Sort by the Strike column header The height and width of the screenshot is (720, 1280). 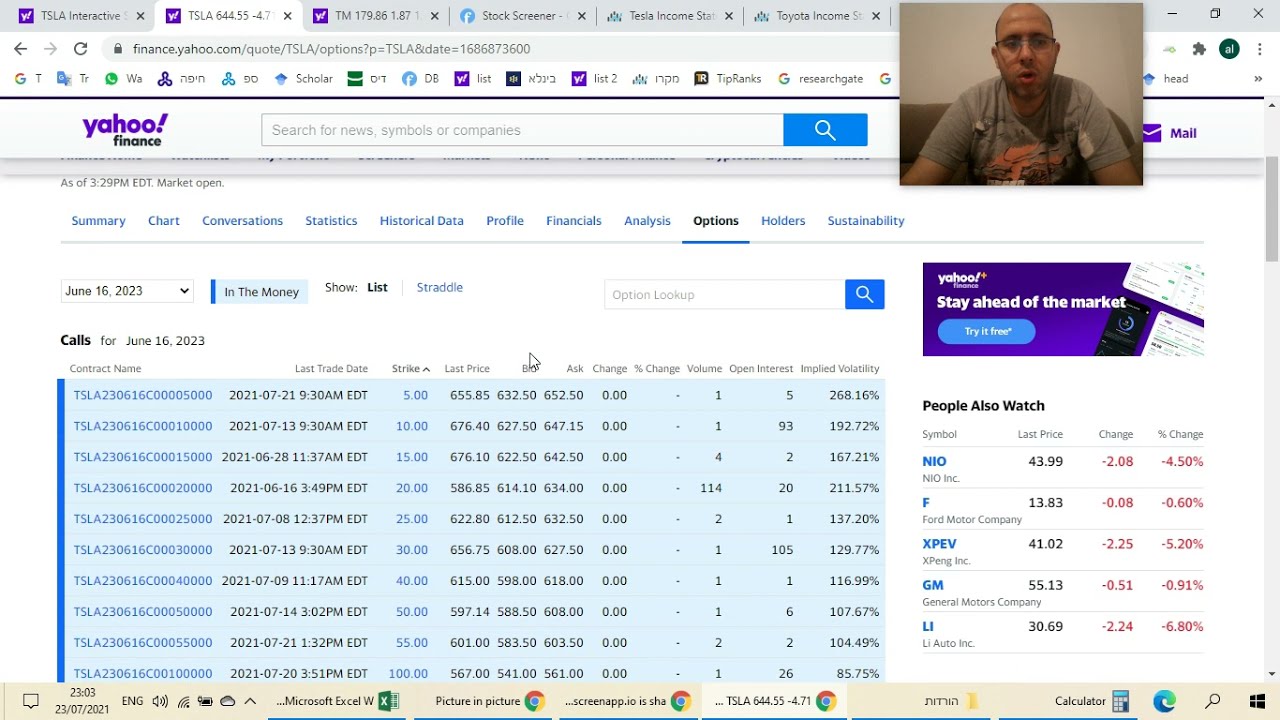click(410, 368)
